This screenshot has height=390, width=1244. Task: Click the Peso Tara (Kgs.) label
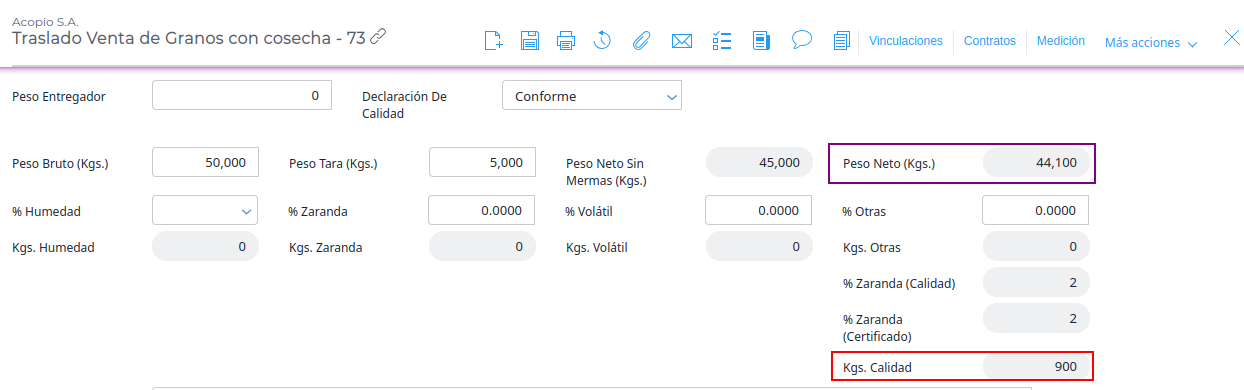(x=333, y=163)
